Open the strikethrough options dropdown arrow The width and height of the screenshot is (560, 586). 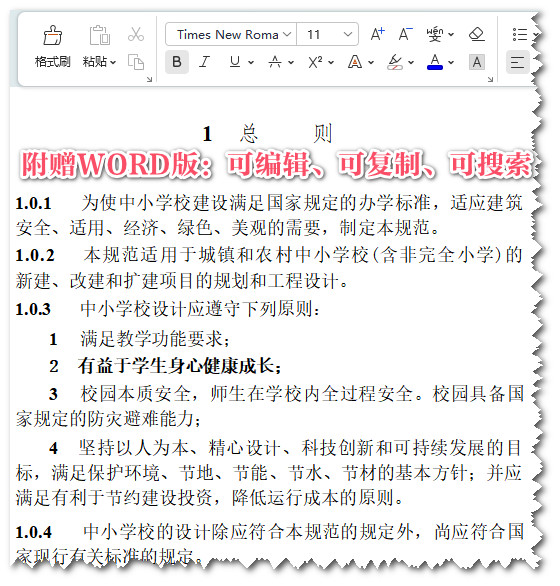point(291,62)
